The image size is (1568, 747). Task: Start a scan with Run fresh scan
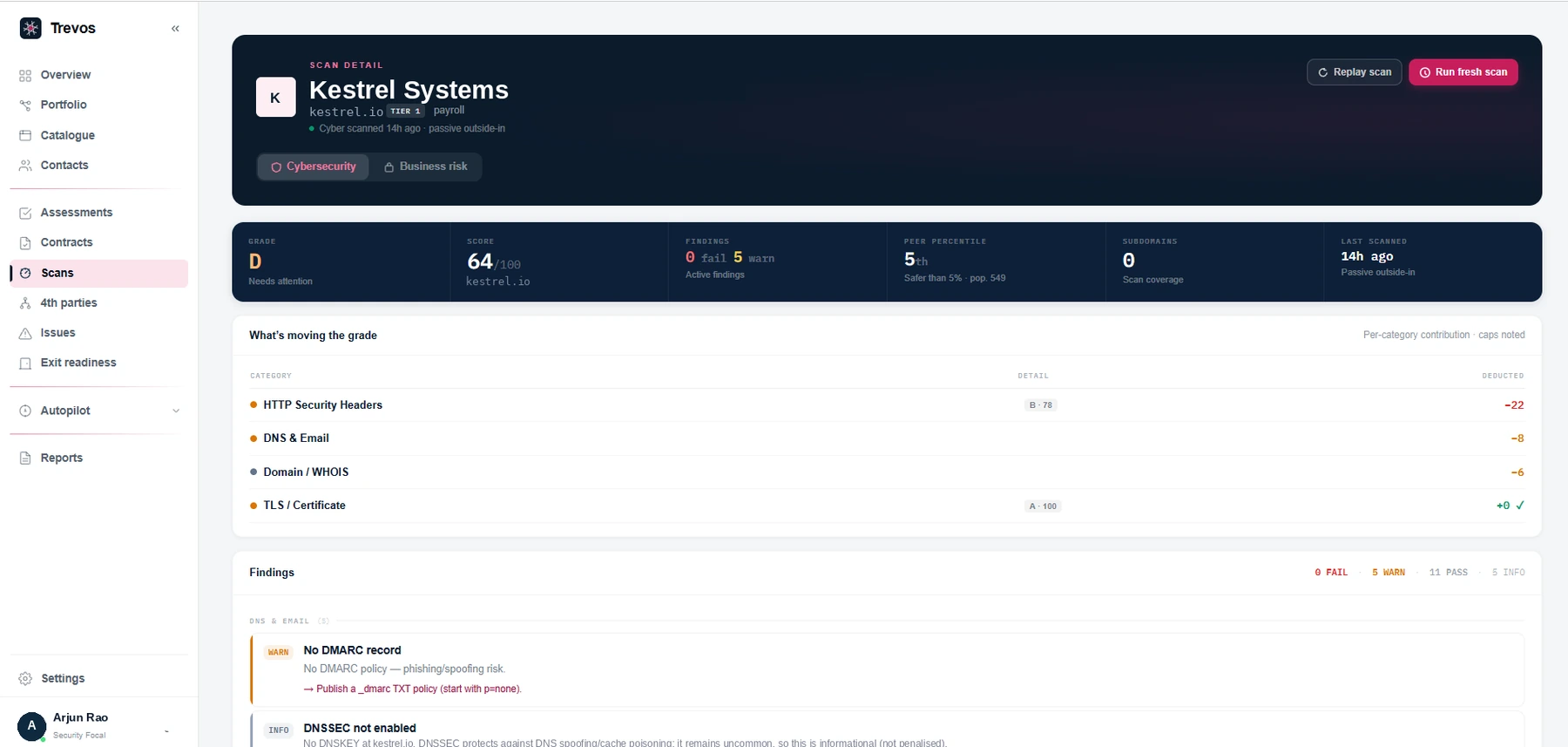(x=1463, y=72)
